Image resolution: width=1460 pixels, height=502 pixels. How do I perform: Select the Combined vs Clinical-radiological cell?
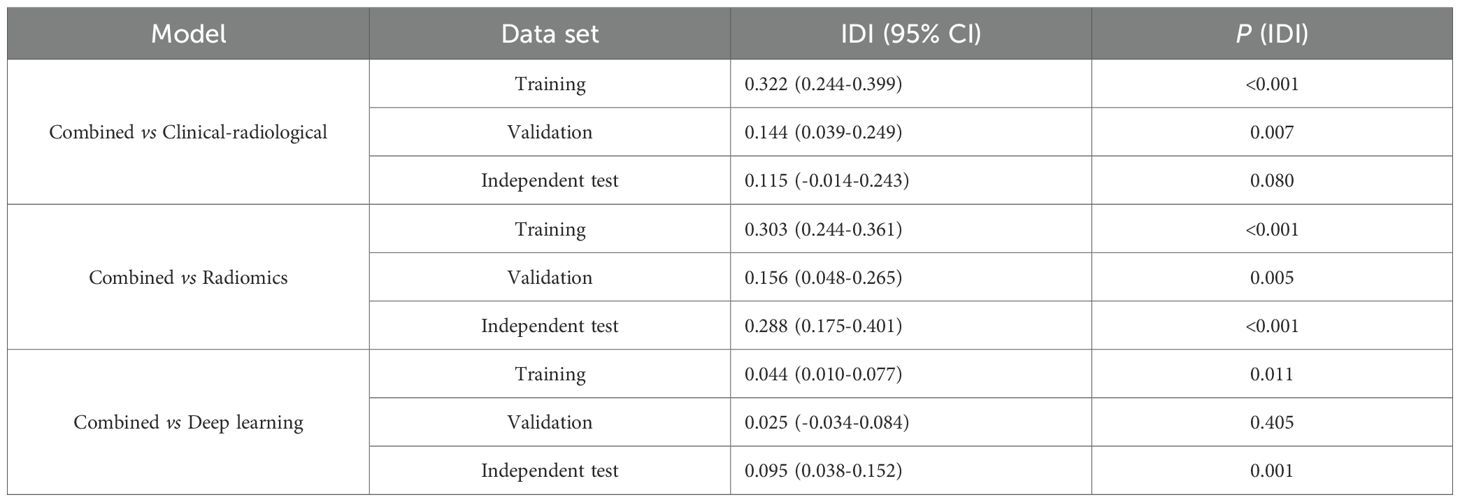[188, 132]
